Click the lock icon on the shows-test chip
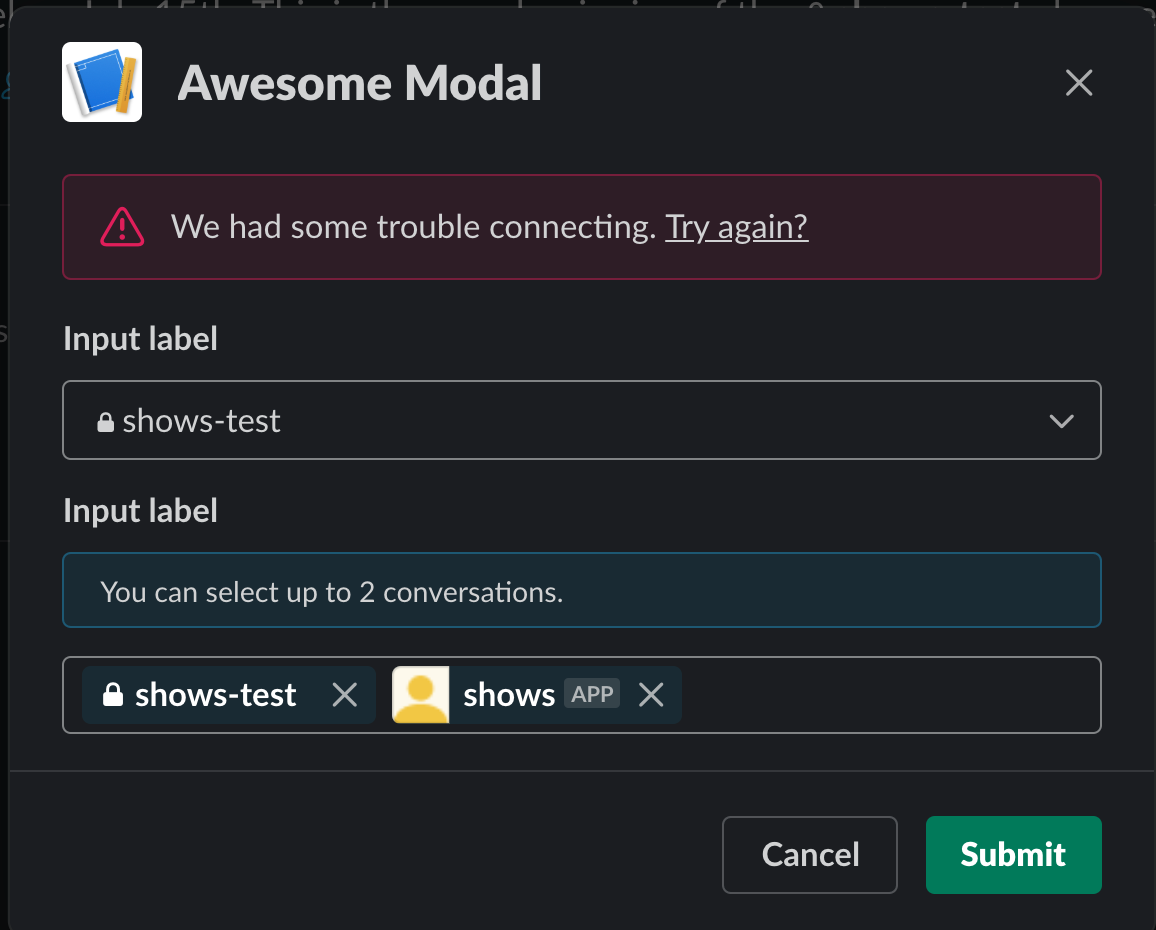 112,694
